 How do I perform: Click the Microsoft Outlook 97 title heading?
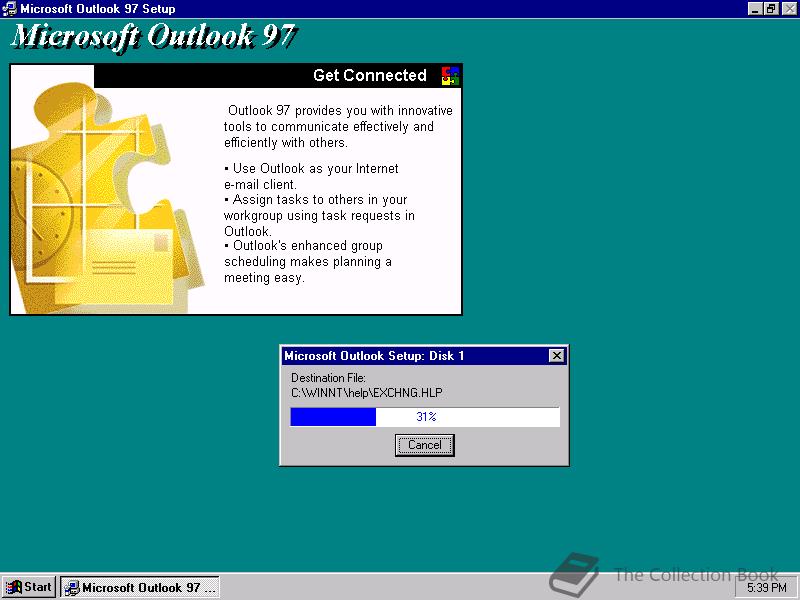point(154,37)
